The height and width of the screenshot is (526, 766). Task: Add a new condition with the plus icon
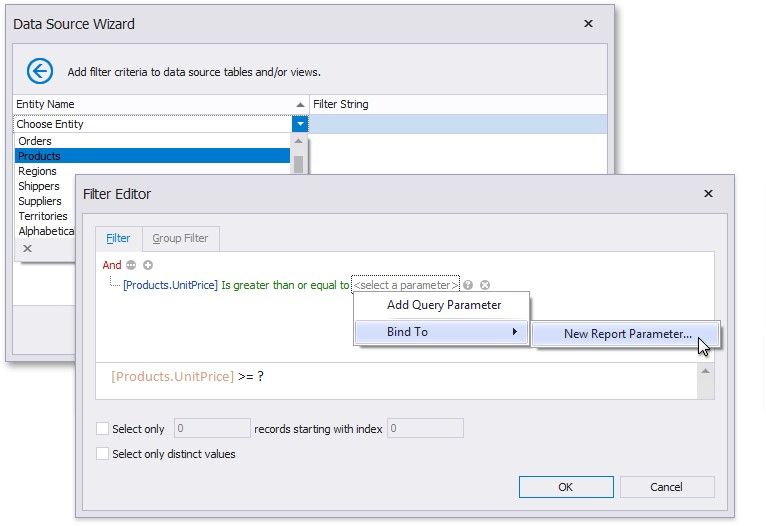pos(148,265)
